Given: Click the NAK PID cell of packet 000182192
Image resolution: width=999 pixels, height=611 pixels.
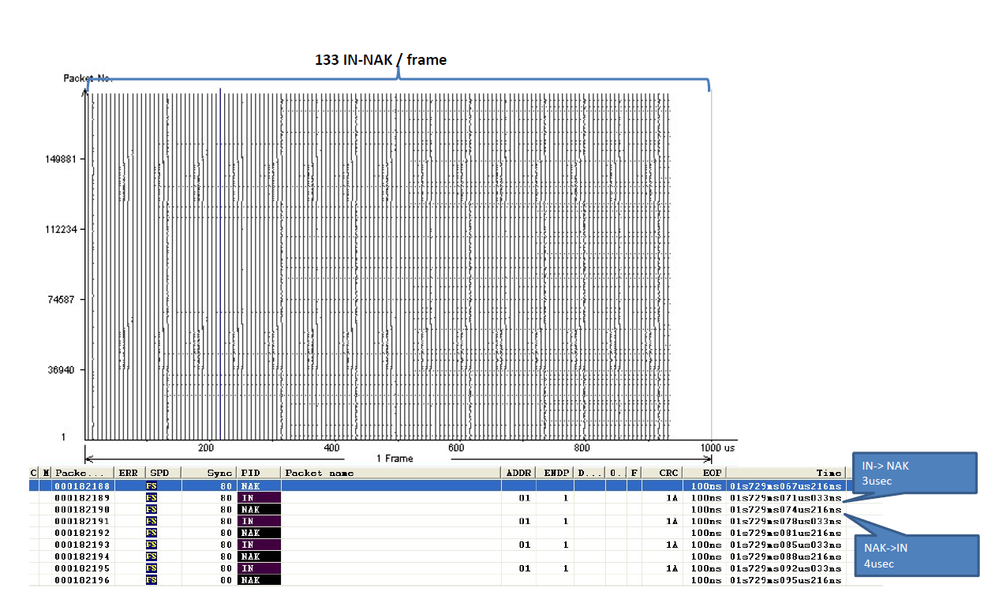Looking at the screenshot, I should click(259, 533).
